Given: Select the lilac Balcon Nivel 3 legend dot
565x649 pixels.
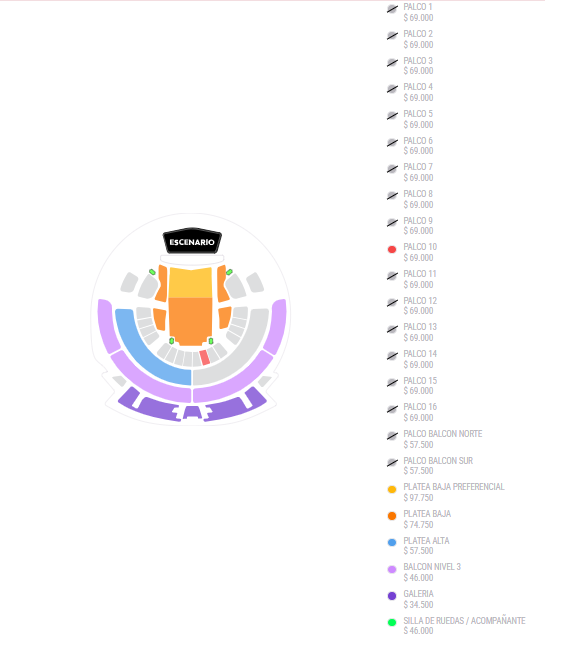Looking at the screenshot, I should coord(392,570).
